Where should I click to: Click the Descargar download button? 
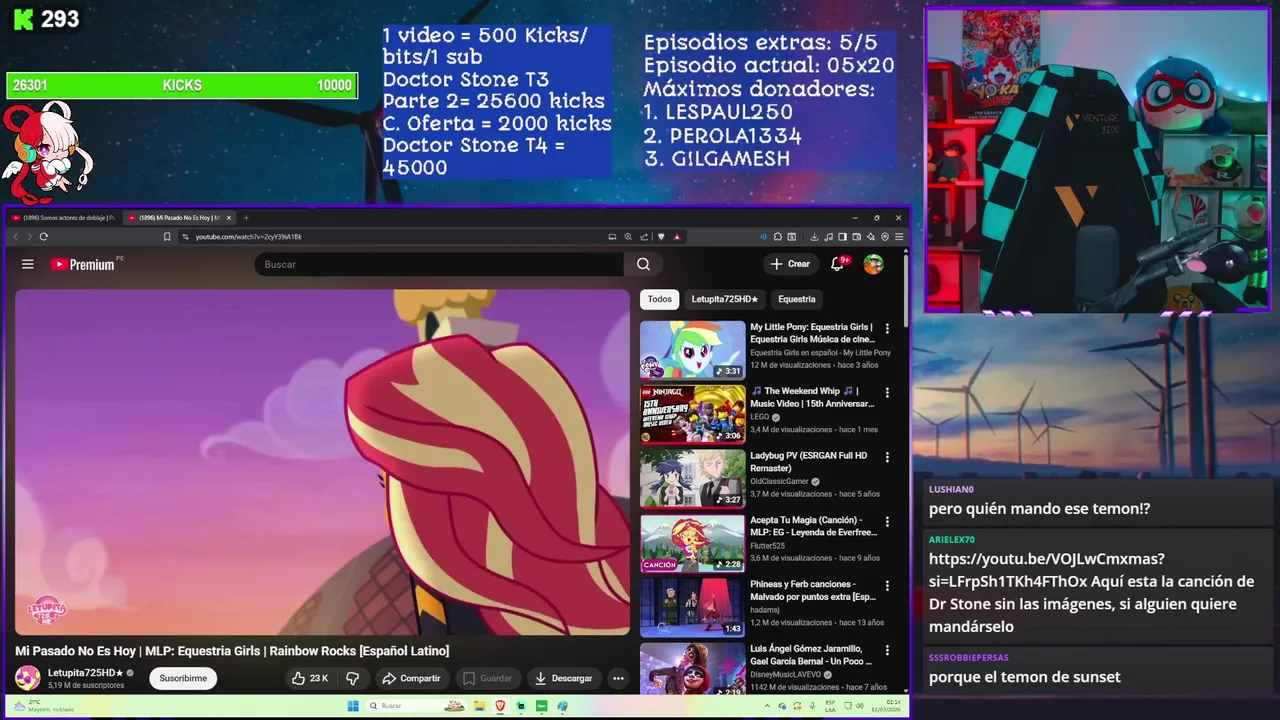564,678
